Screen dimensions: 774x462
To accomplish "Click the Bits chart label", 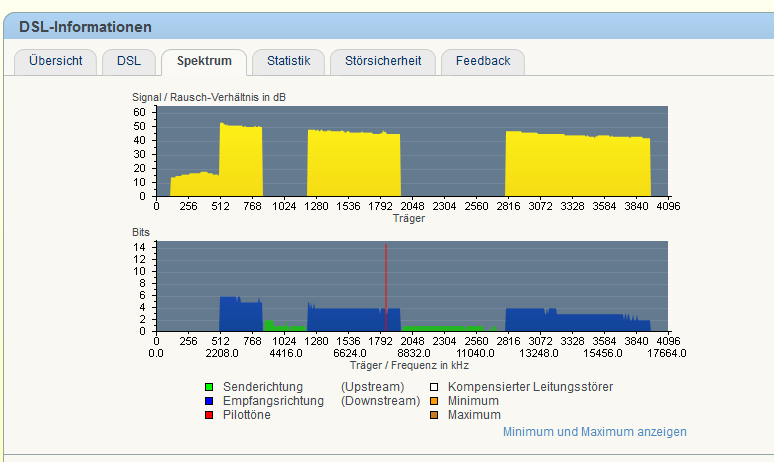I will coord(141,232).
